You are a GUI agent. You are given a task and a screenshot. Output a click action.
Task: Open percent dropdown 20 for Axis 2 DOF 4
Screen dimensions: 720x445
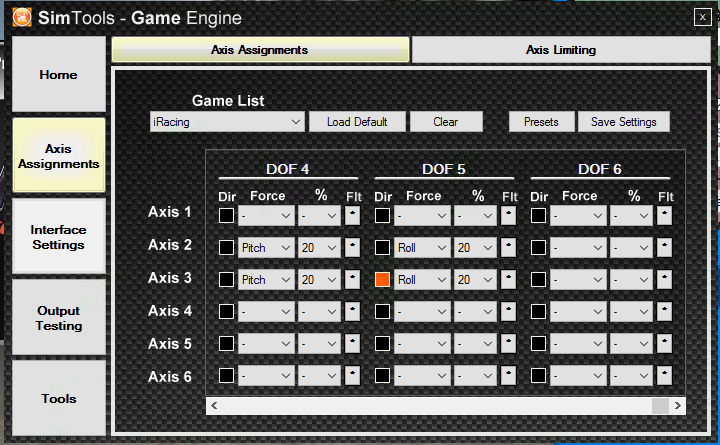pos(320,248)
